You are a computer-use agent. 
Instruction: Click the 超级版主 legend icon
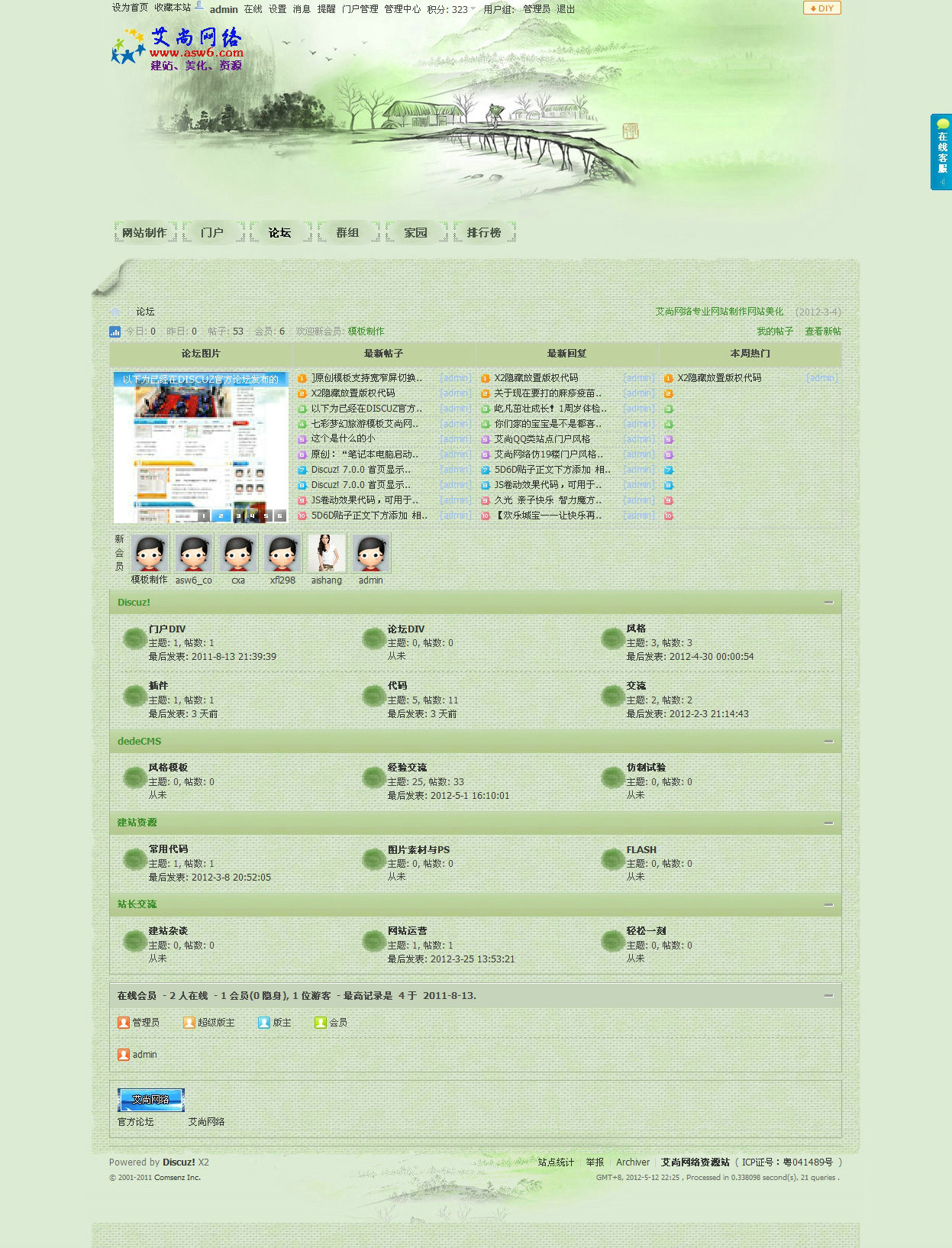(x=189, y=1023)
